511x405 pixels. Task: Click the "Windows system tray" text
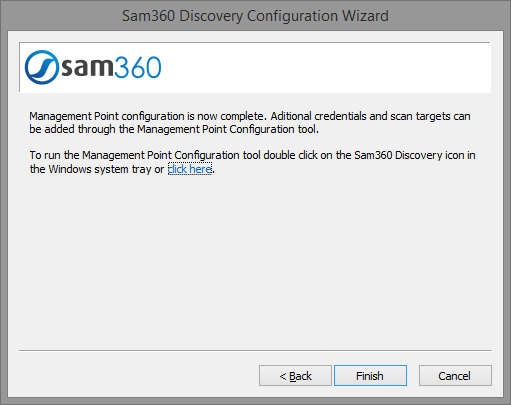coord(100,169)
